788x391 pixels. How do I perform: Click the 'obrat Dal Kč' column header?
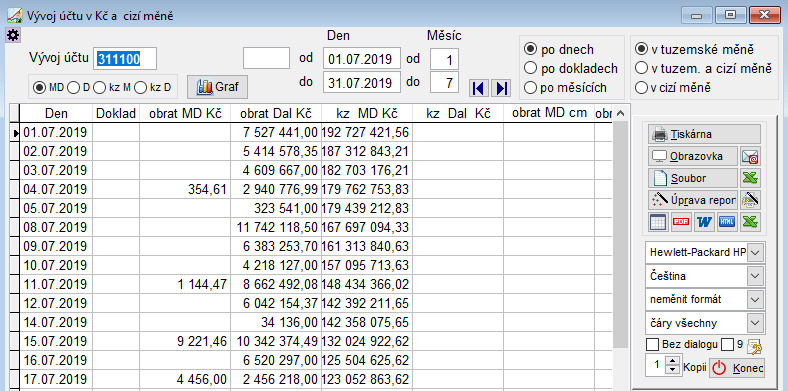(276, 113)
